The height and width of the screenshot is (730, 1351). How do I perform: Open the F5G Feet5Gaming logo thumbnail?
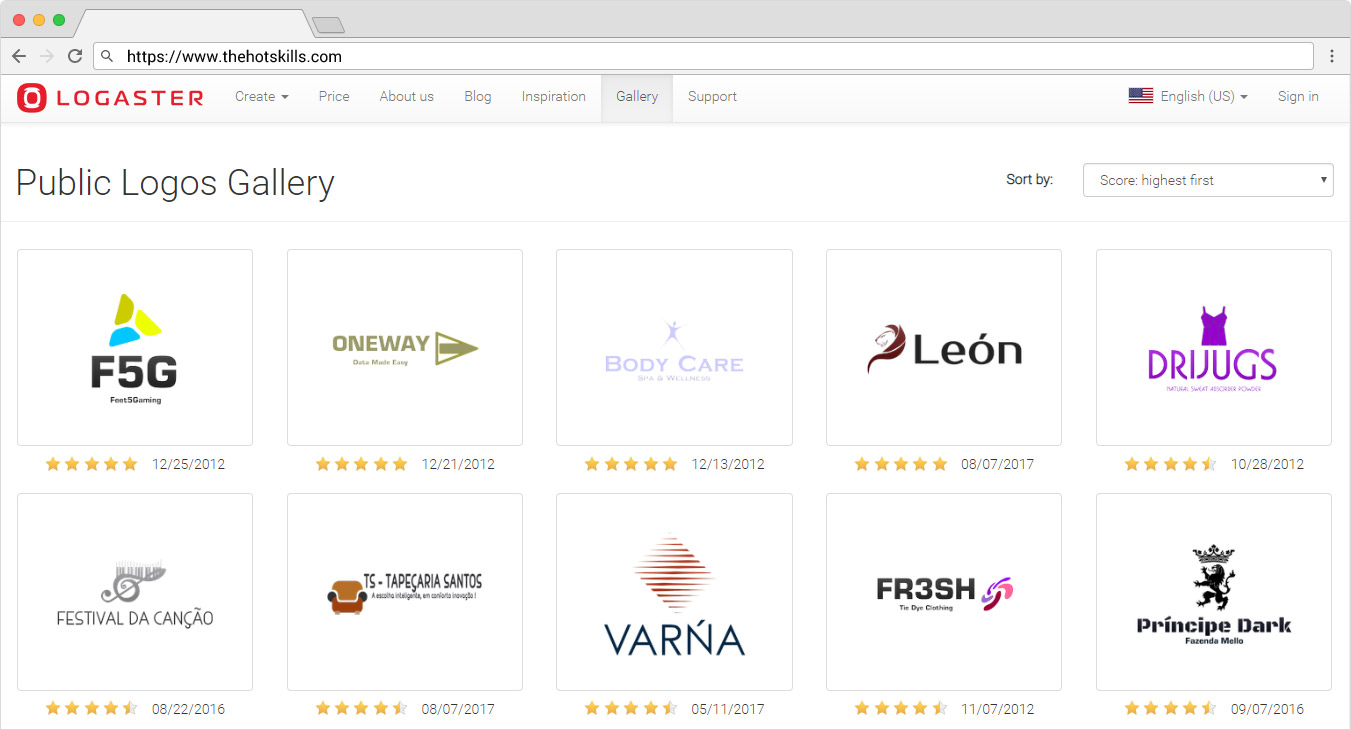(x=135, y=347)
